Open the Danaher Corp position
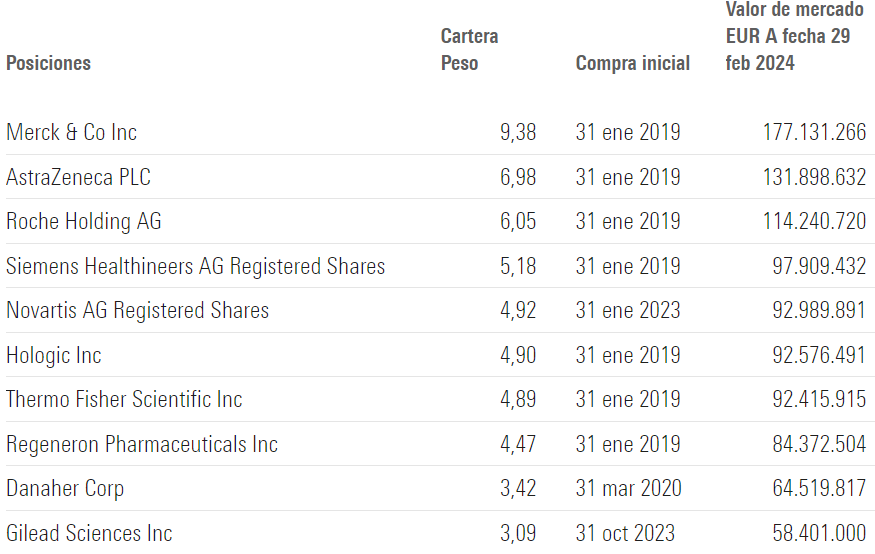Image resolution: width=875 pixels, height=554 pixels. pyautogui.click(x=65, y=489)
